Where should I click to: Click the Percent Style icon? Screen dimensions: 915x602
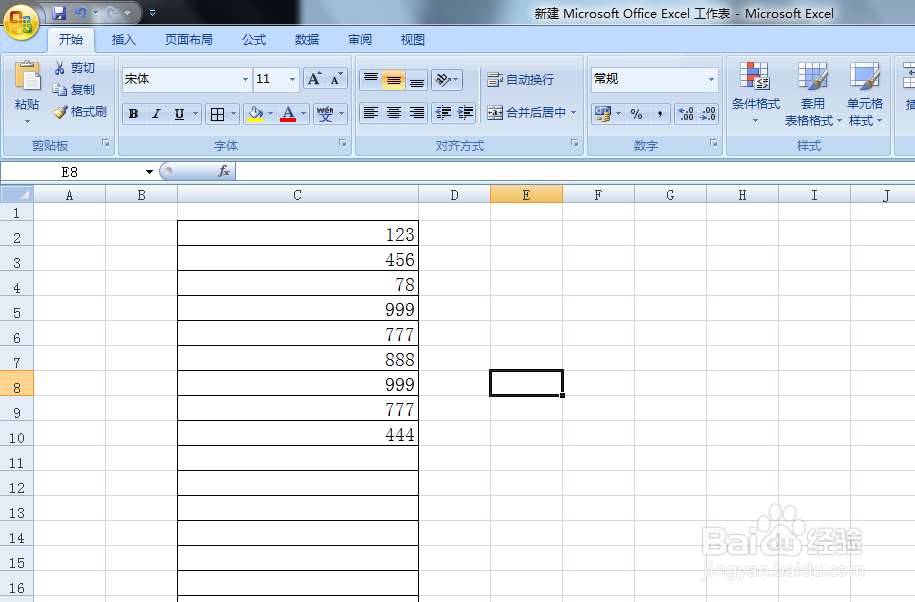(x=635, y=114)
